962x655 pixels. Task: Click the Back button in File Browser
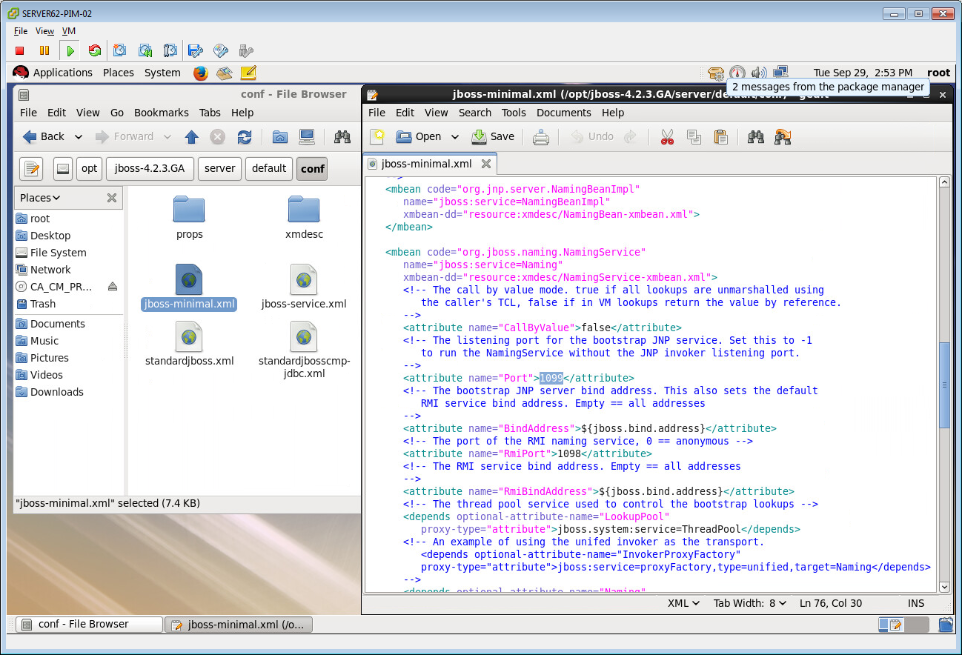click(44, 137)
